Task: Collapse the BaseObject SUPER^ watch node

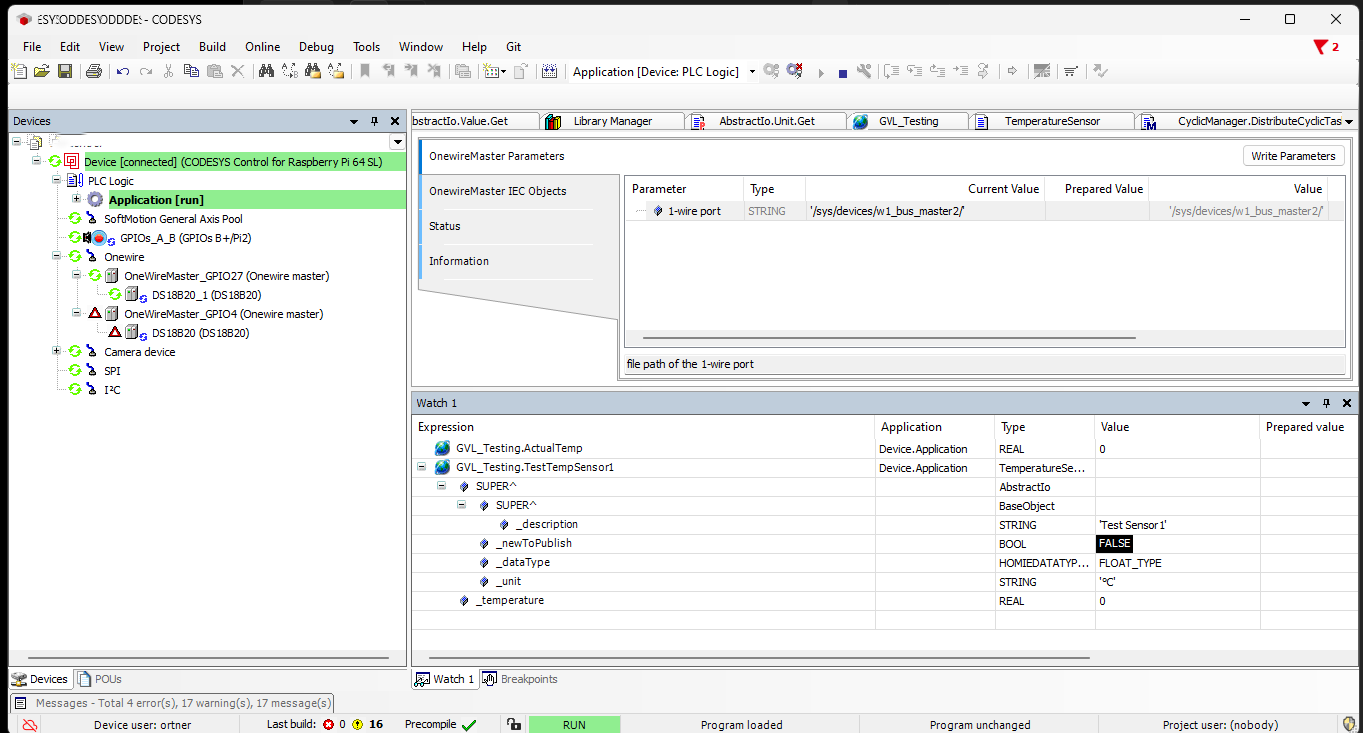Action: pyautogui.click(x=462, y=505)
